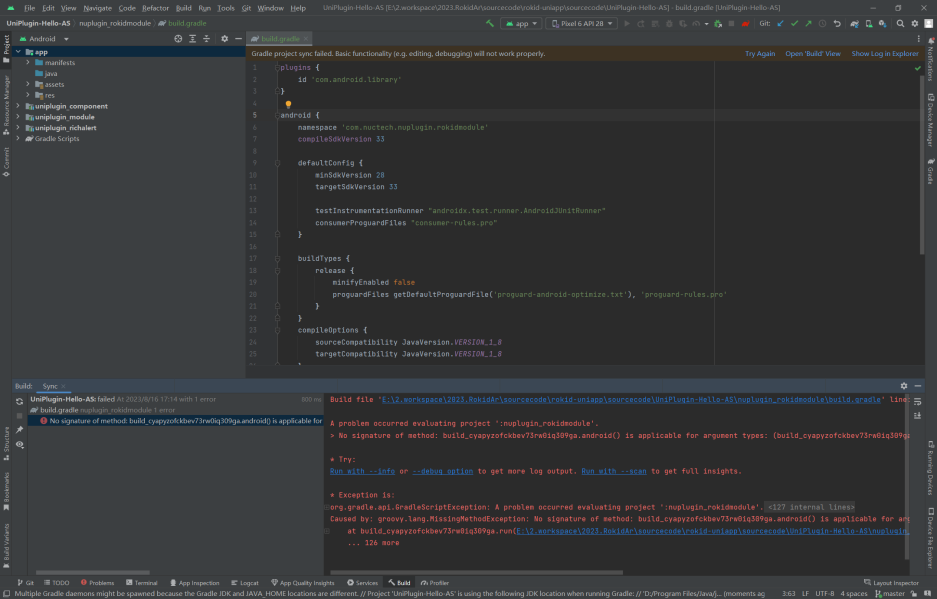Toggle soft-wrap icon in build output
The image size is (937, 599).
click(917, 401)
